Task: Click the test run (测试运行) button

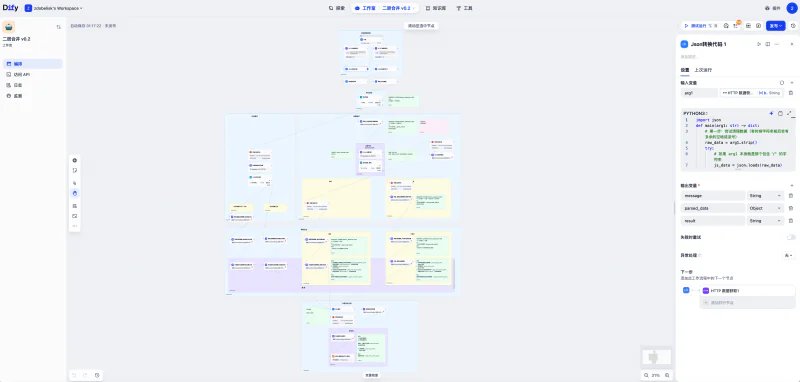Action: 700,26
